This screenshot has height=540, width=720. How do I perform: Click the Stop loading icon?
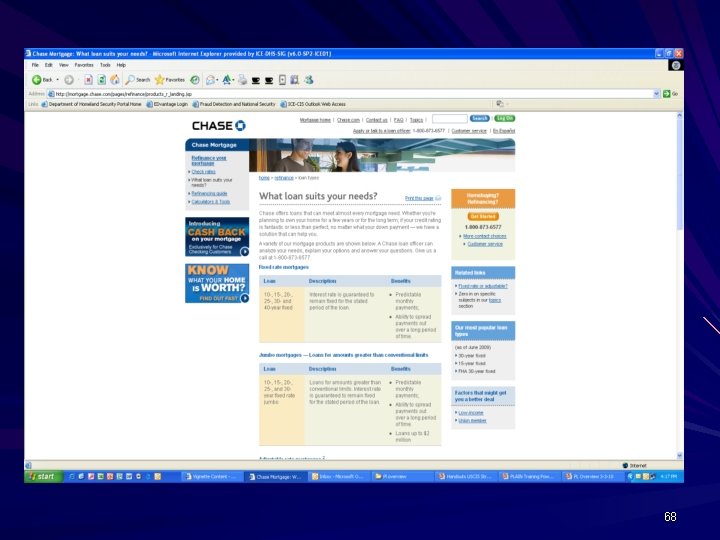(x=88, y=80)
